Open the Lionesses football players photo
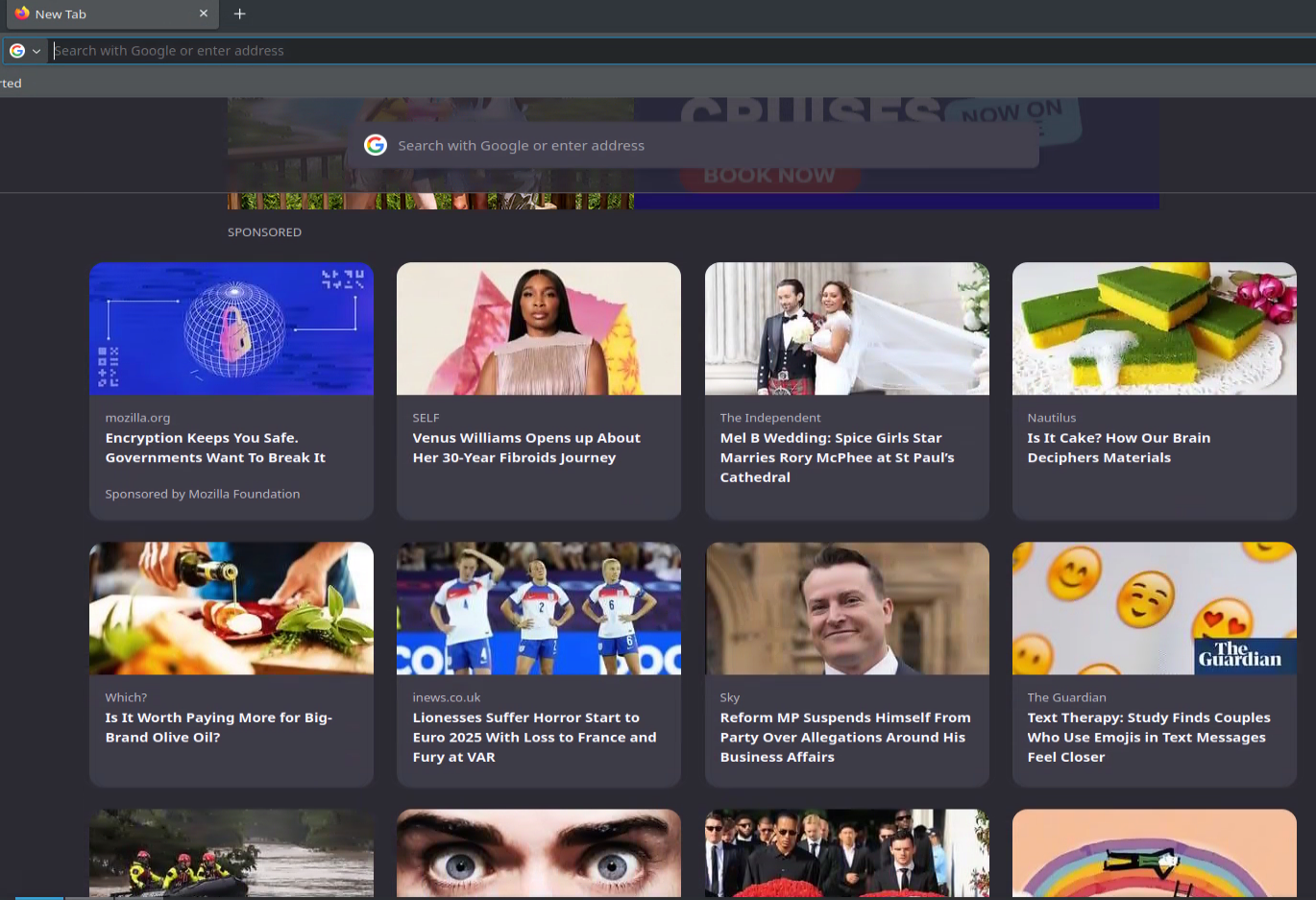This screenshot has height=900, width=1316. tap(539, 608)
